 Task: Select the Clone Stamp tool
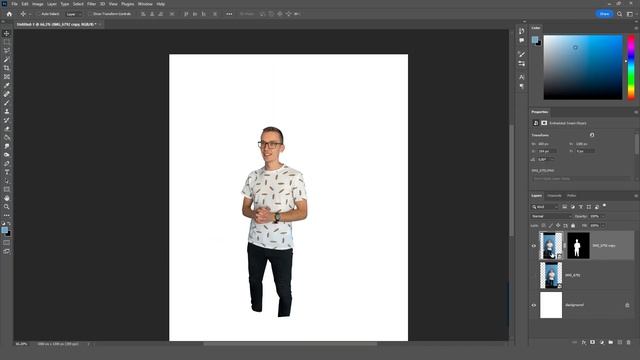7,111
